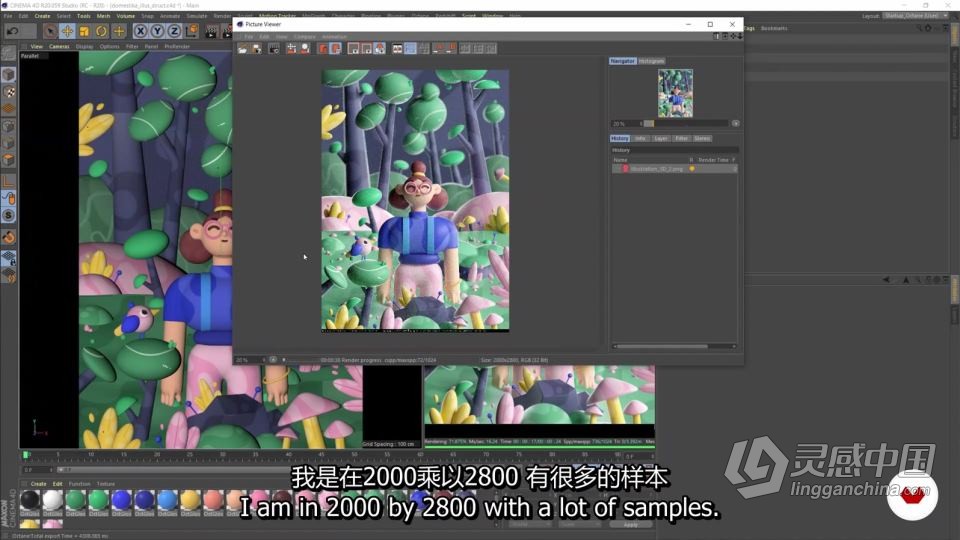Click the greyed grid icon after the blue one
960x540 pixels.
click(x=424, y=48)
